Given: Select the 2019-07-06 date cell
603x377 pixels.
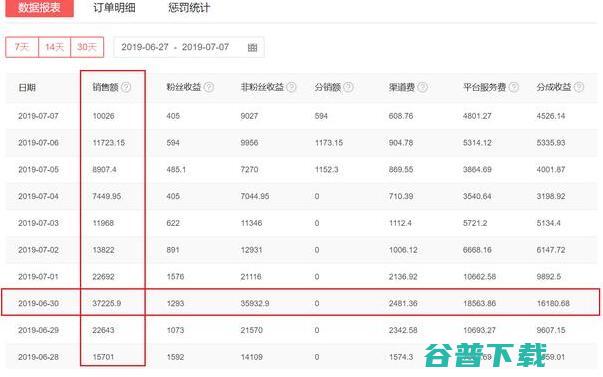Looking at the screenshot, I should tap(38, 143).
